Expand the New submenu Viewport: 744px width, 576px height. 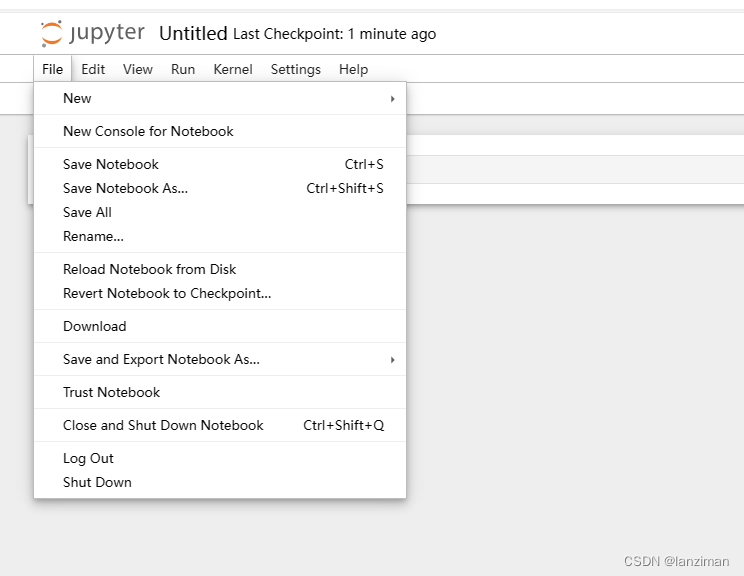pyautogui.click(x=220, y=98)
